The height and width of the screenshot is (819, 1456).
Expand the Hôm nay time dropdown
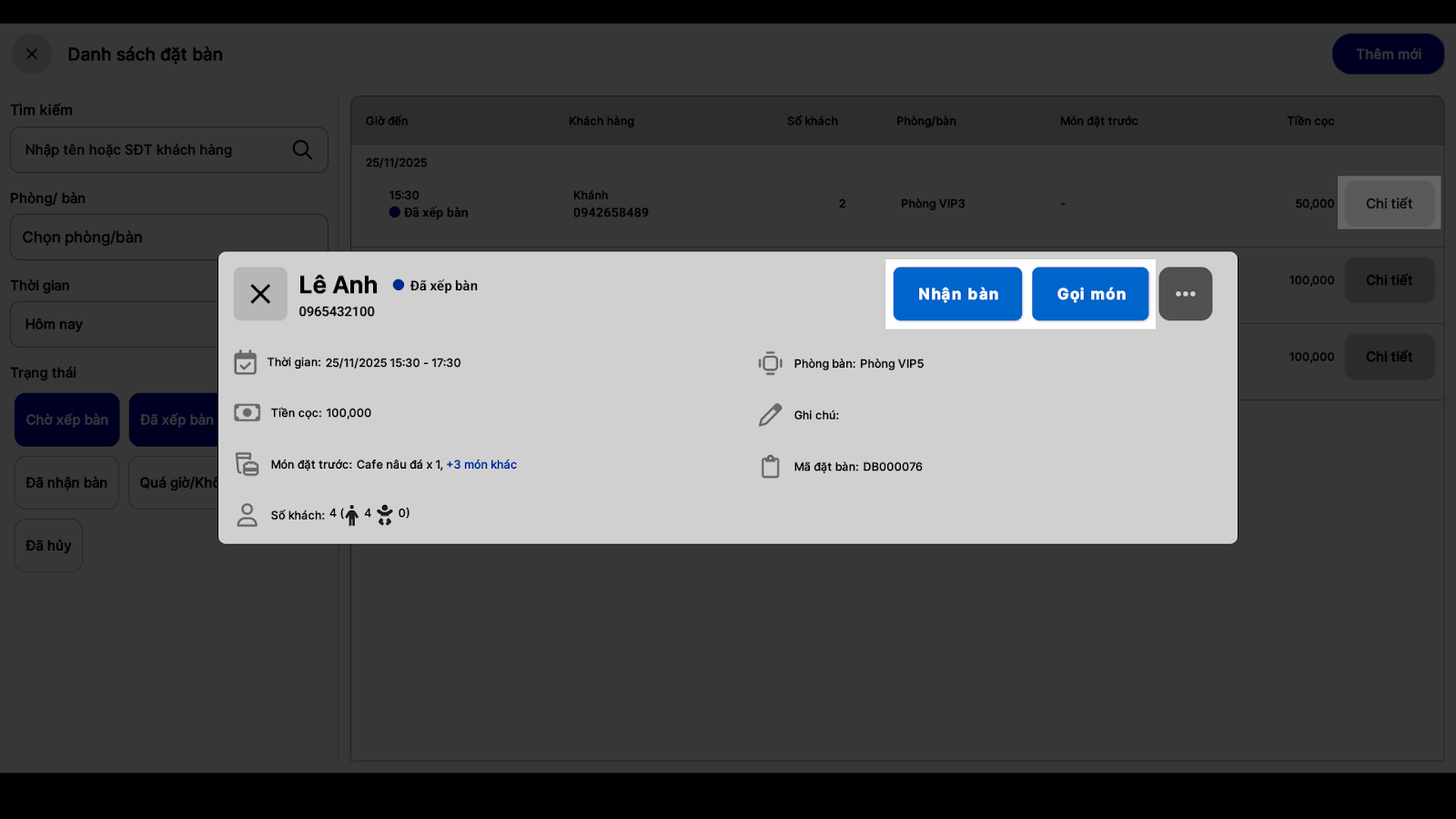[x=114, y=325]
